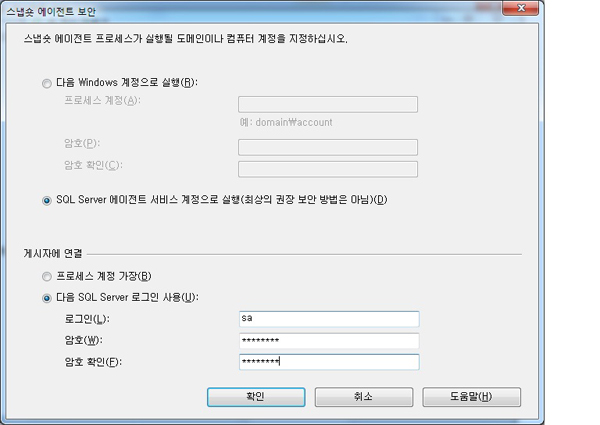Click the '스냅숏 에이전트 보안' window title
600x425 pixels.
click(51, 12)
